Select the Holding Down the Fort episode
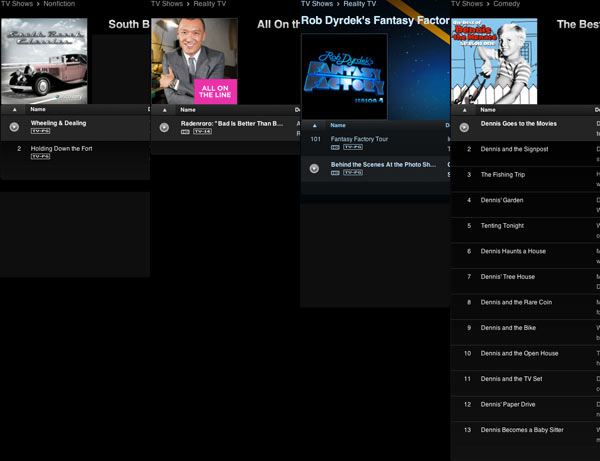Viewport: 600px width, 461px height. pyautogui.click(x=62, y=149)
